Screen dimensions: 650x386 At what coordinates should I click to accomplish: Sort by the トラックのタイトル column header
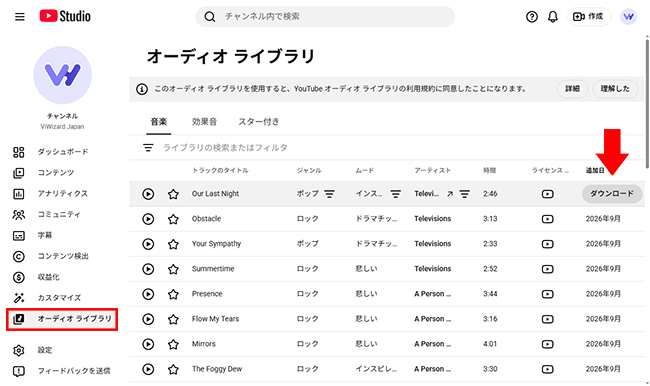click(220, 170)
